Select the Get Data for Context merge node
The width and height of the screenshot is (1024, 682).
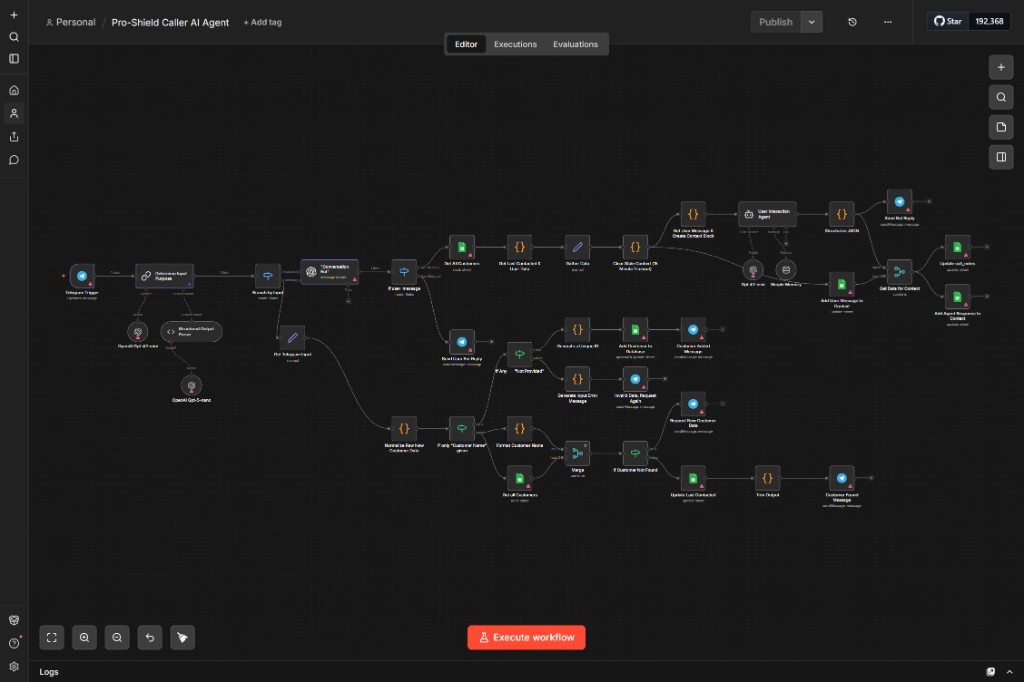tap(899, 272)
